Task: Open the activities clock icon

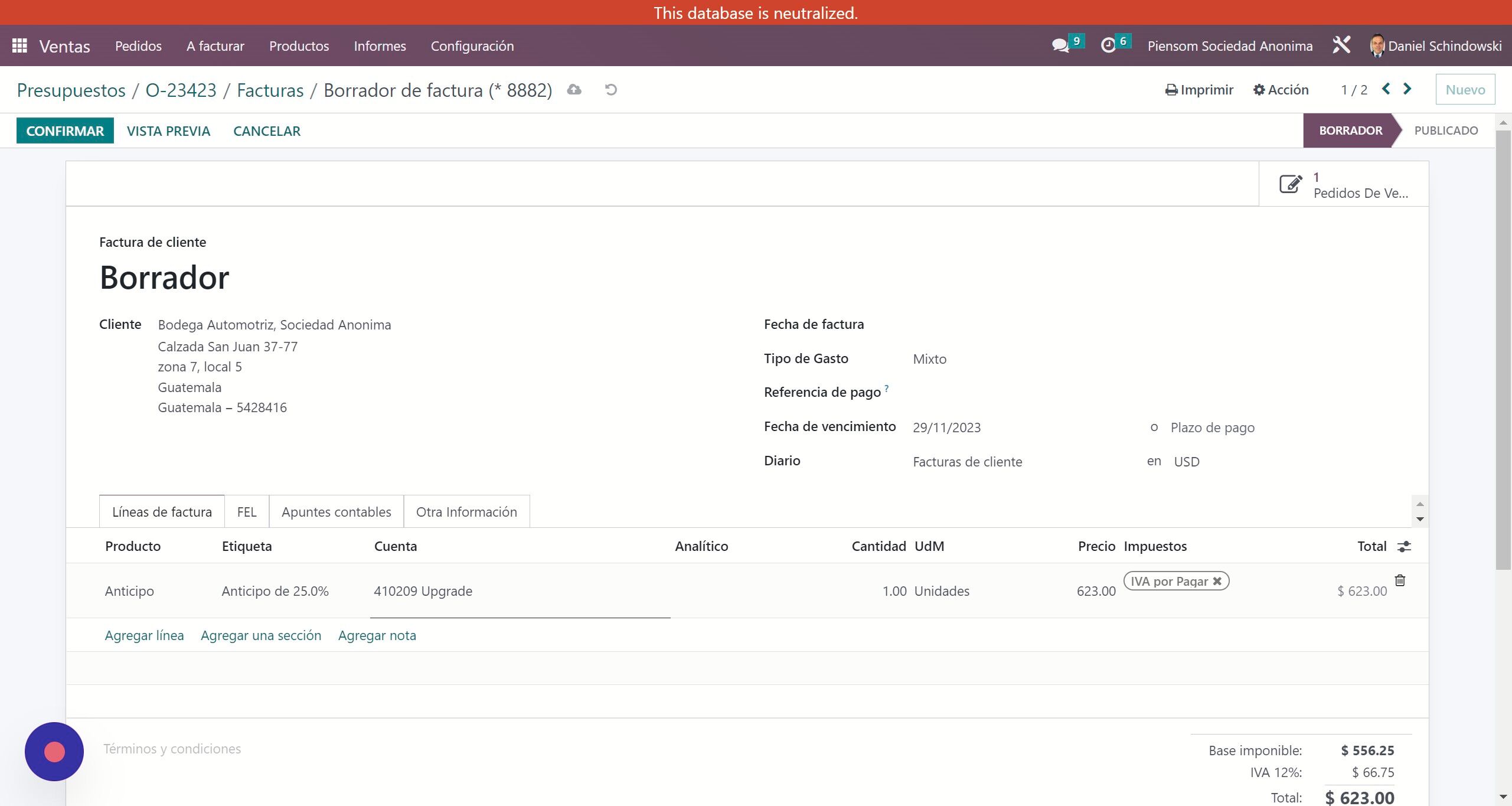Action: pyautogui.click(x=1108, y=45)
